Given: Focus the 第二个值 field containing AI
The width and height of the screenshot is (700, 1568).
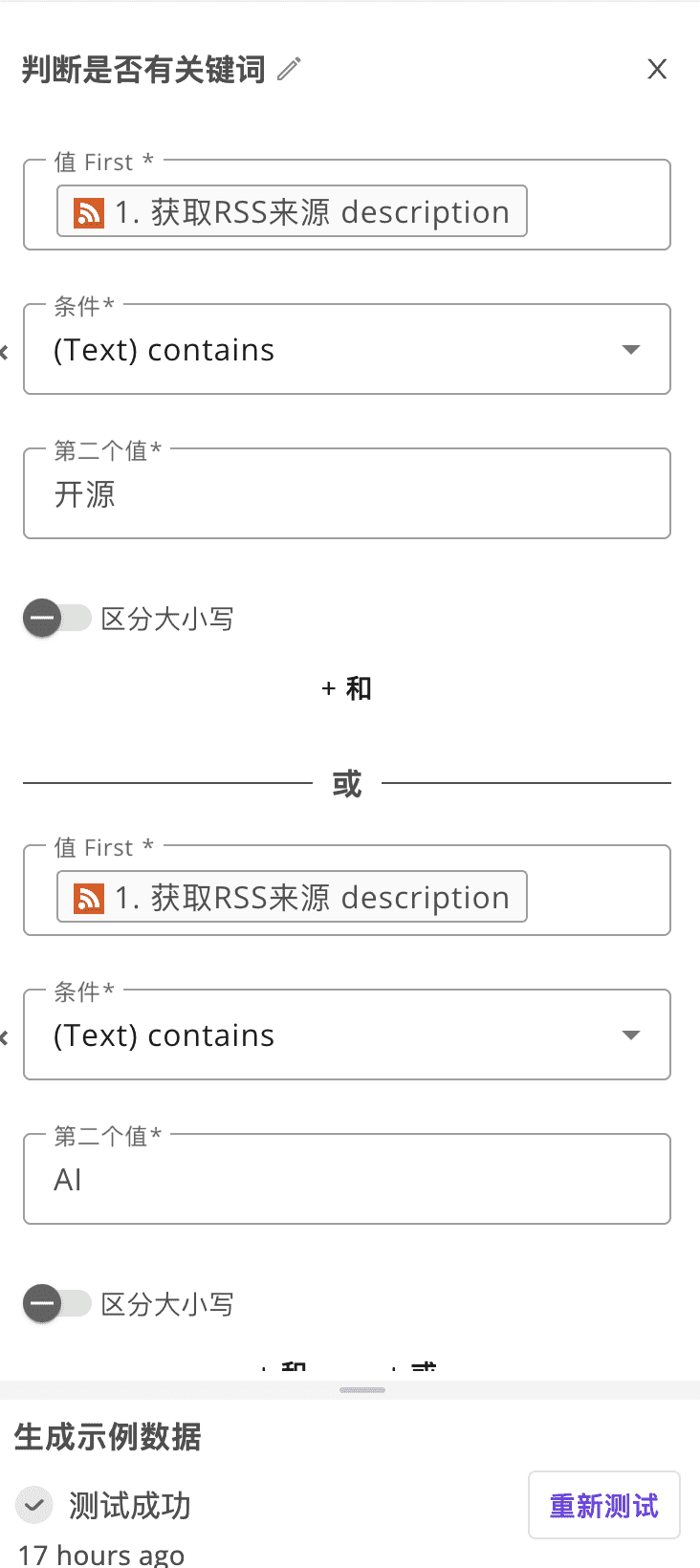Looking at the screenshot, I should pyautogui.click(x=346, y=1180).
